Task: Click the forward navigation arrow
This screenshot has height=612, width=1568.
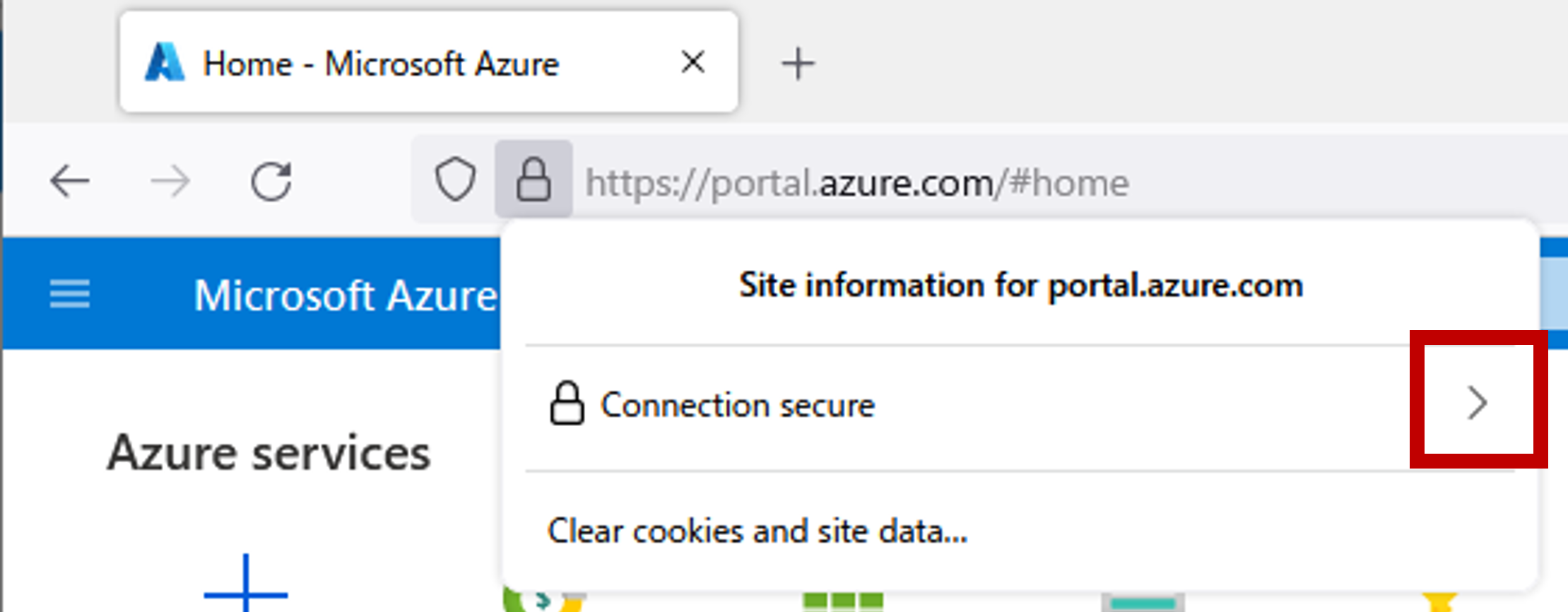Action: (170, 182)
